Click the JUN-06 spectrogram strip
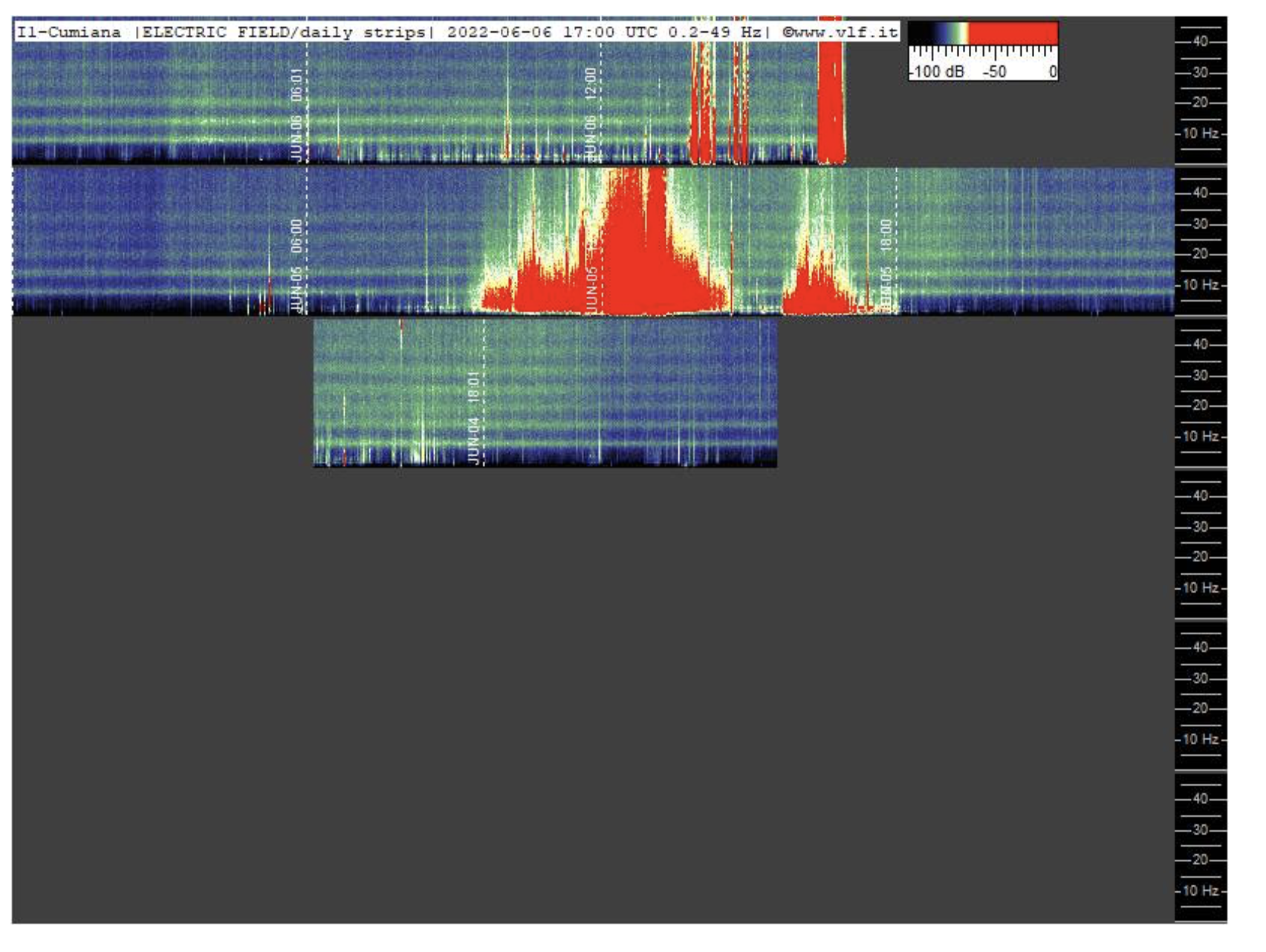This screenshot has height=952, width=1266. [x=429, y=91]
